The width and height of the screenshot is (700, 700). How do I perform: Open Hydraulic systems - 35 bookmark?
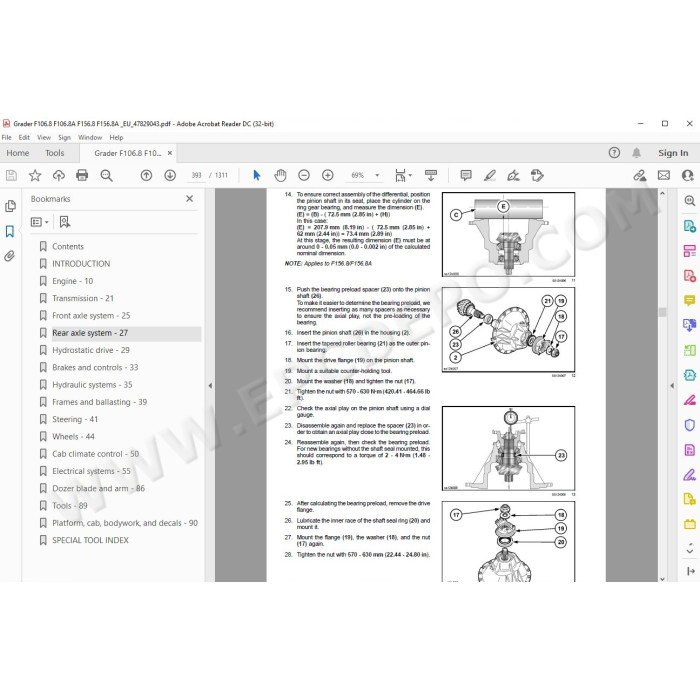pos(92,385)
